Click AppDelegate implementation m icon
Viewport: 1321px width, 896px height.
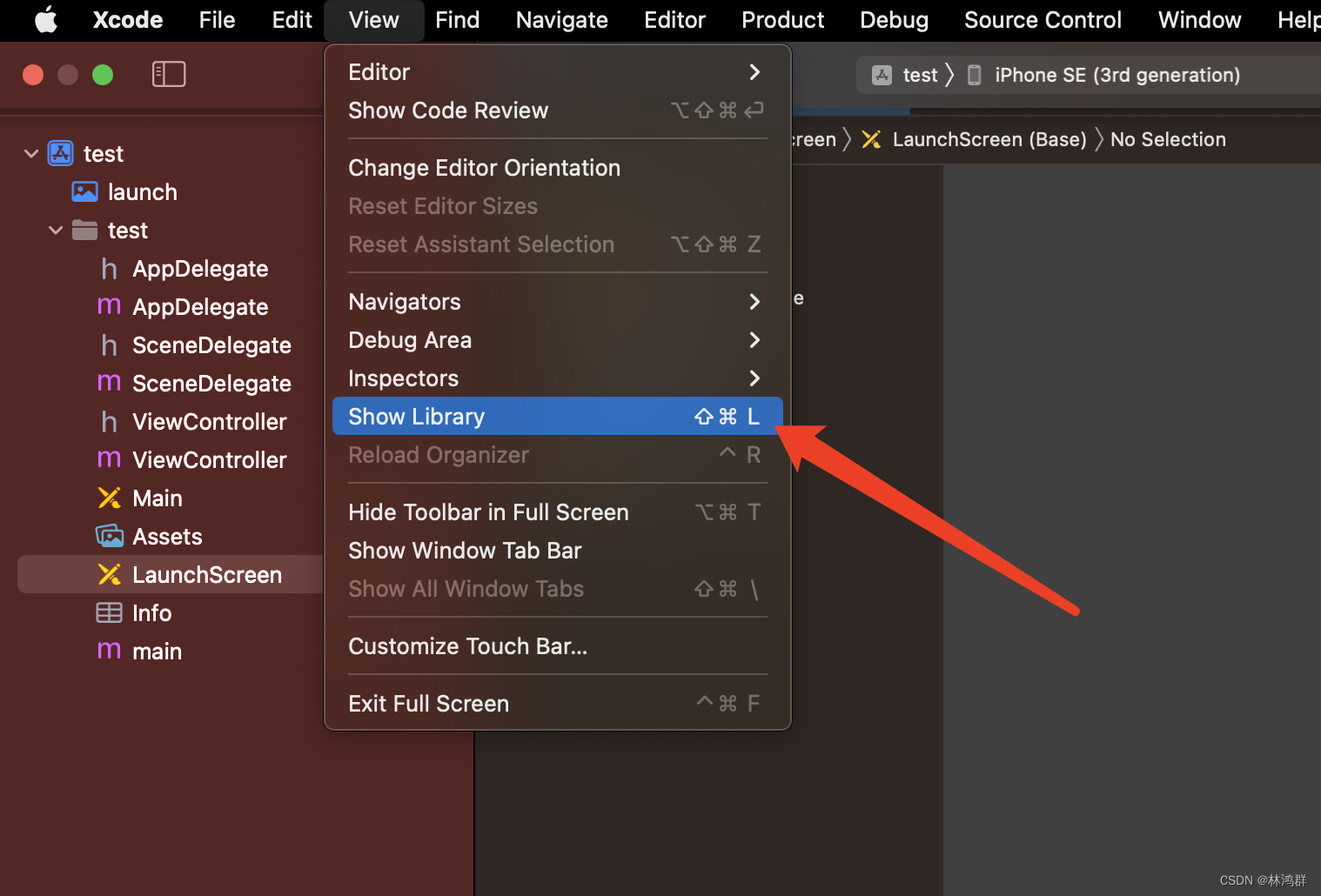109,306
